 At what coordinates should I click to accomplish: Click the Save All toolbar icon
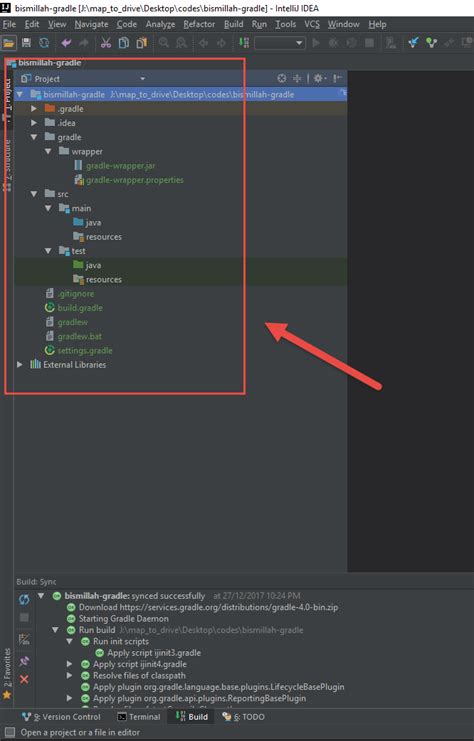tap(26, 43)
